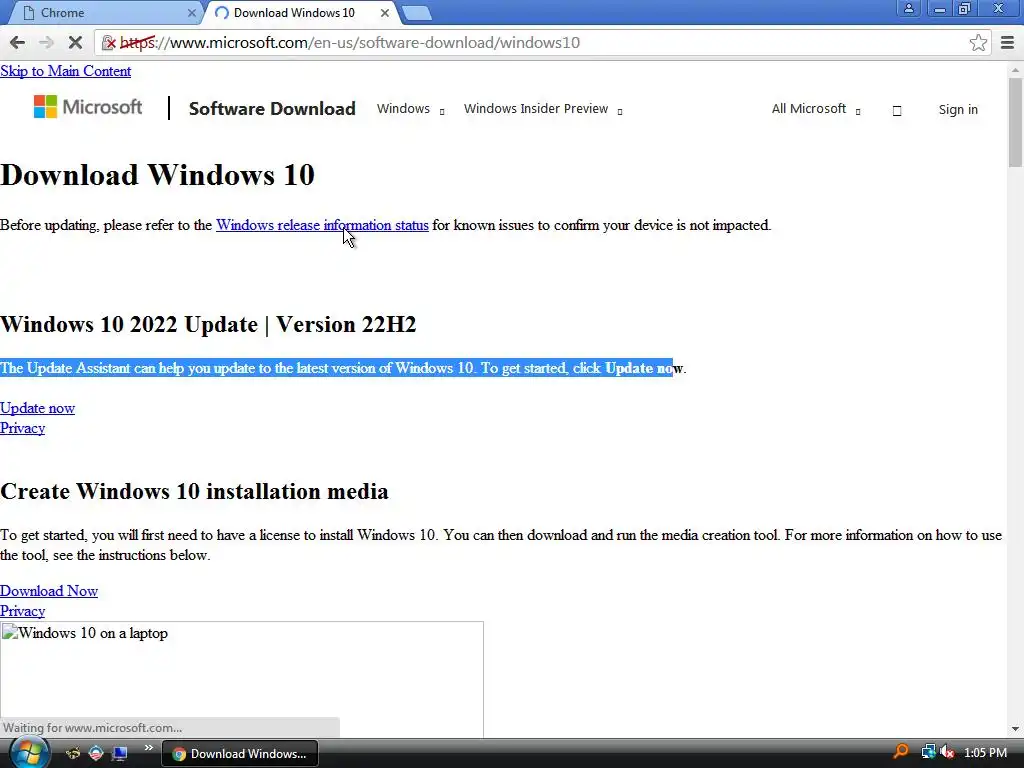Click the muted volume tray icon
Viewport: 1024px width, 768px height.
947,752
